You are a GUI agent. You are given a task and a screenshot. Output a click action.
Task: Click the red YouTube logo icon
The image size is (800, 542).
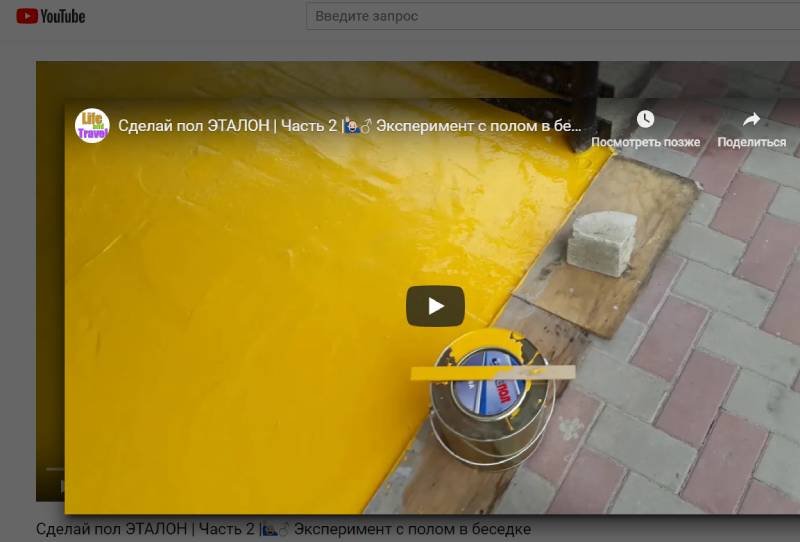click(x=27, y=16)
